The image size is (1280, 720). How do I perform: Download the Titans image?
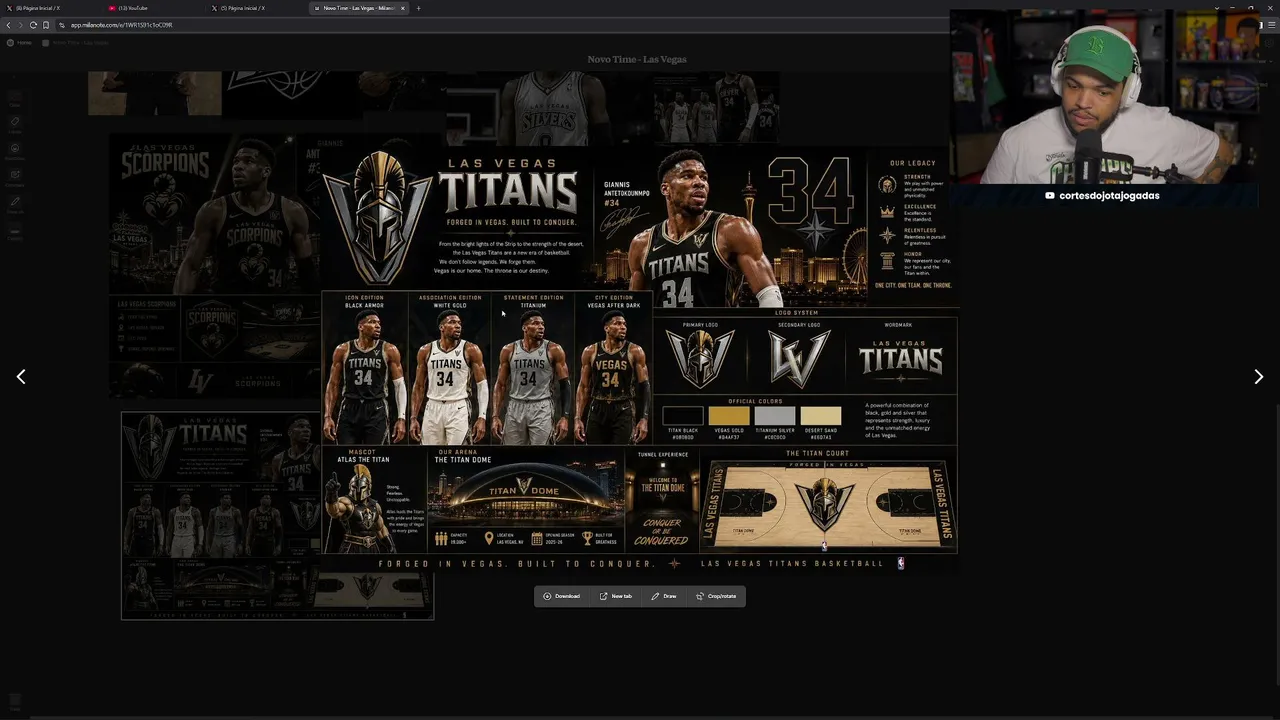click(x=562, y=596)
